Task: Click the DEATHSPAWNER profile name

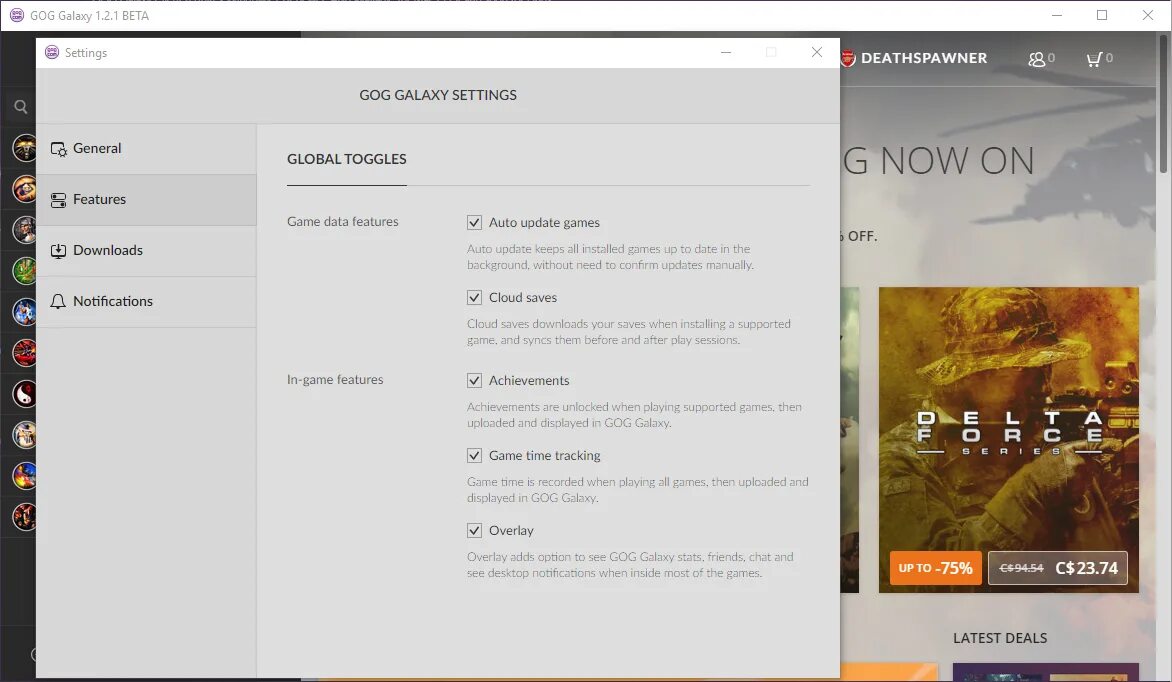Action: (x=924, y=58)
